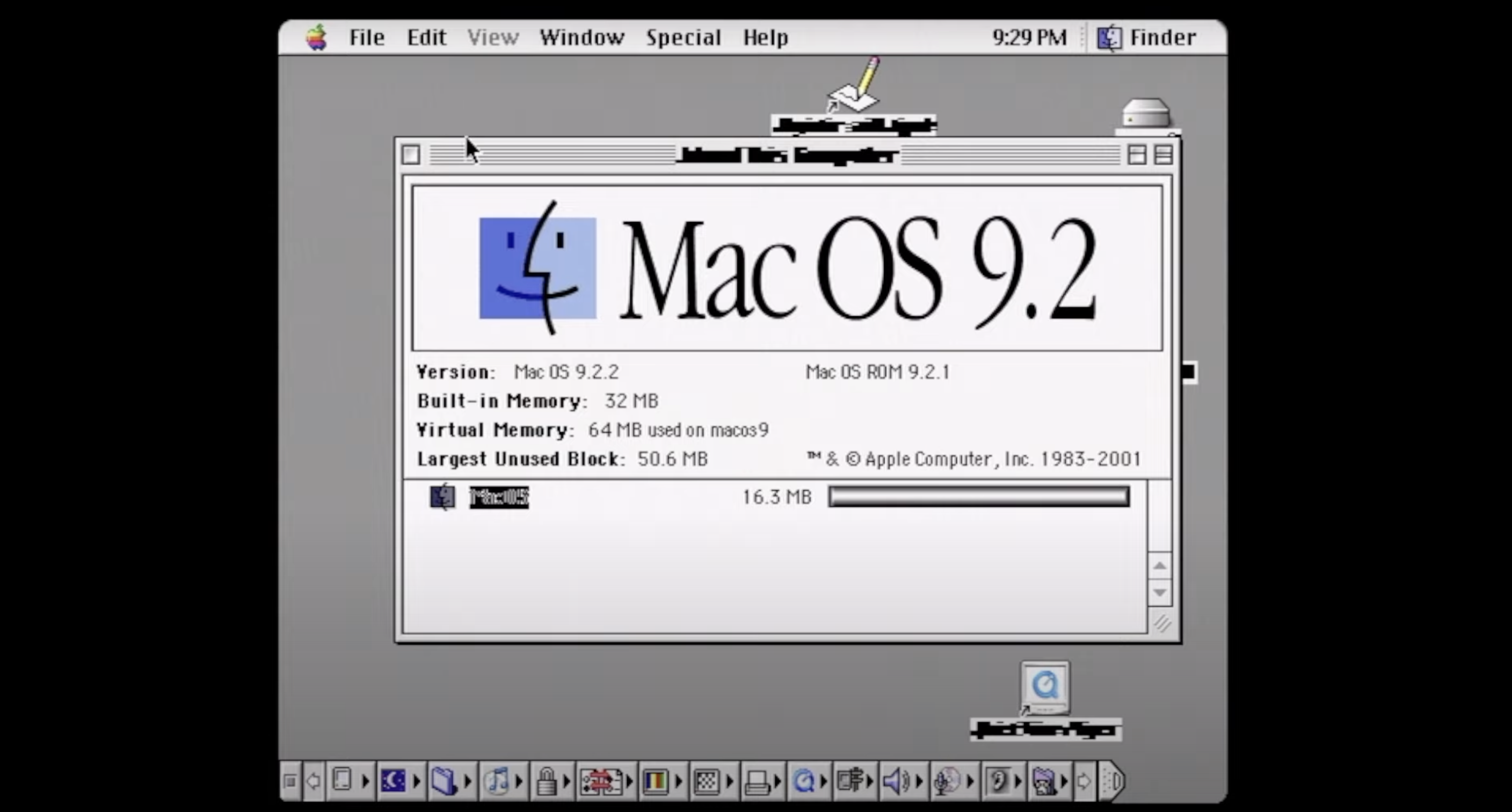The image size is (1512, 812).
Task: Click the Finder face in Mac OS banner
Action: 537,269
